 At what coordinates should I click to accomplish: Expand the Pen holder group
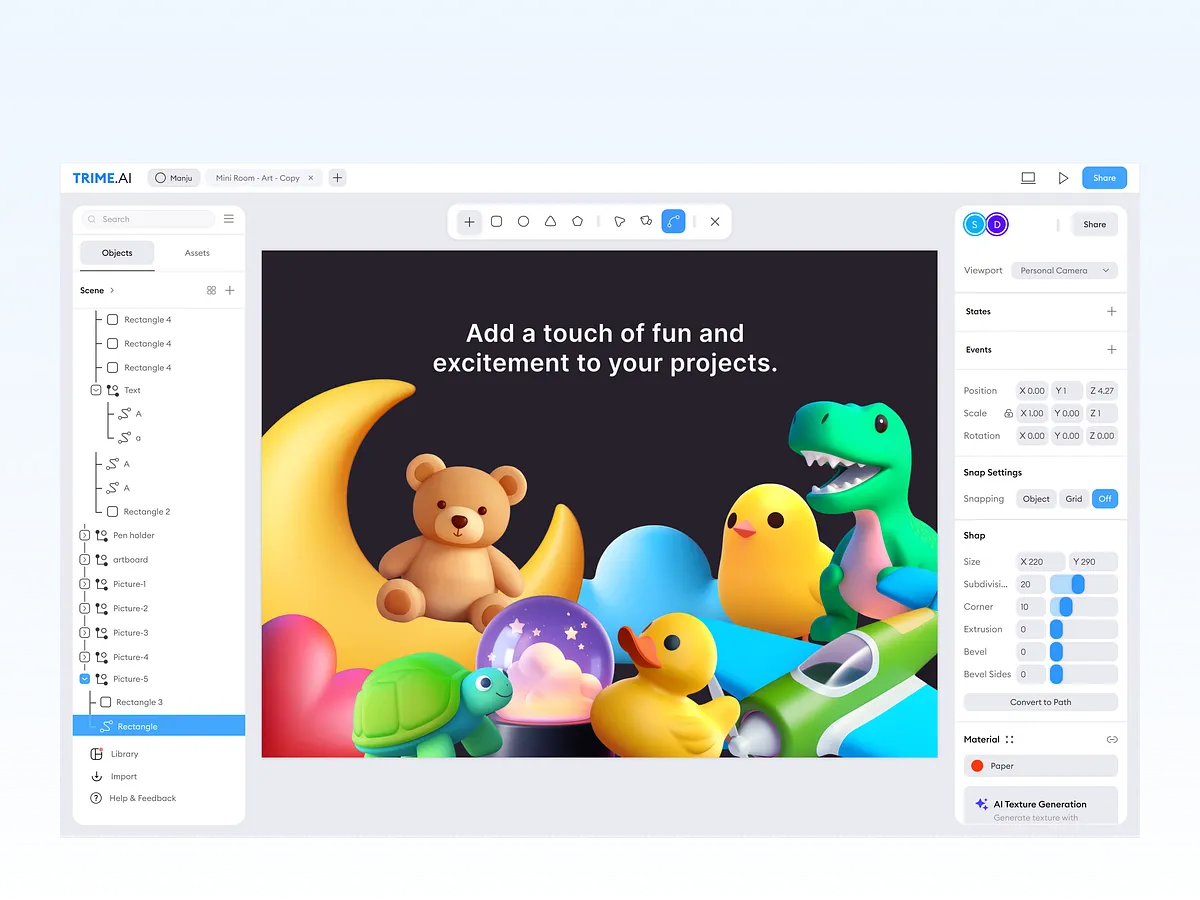tap(84, 535)
